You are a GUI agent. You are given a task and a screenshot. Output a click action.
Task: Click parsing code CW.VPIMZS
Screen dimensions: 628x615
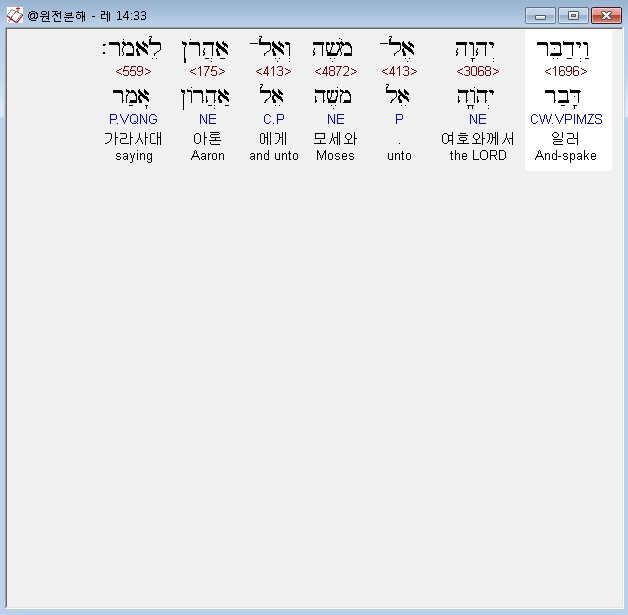(566, 119)
